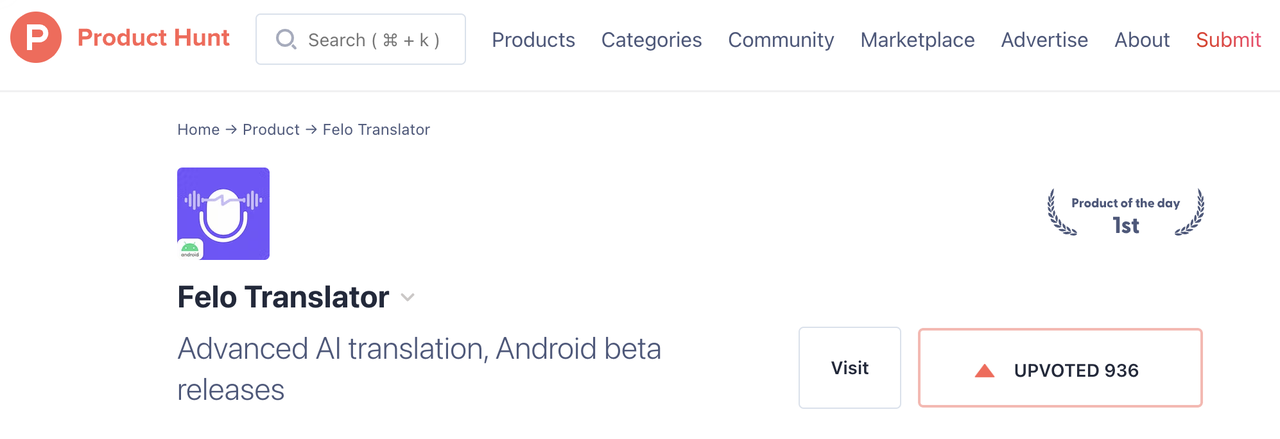Click the Product of the day laurel badge

pos(1125,214)
